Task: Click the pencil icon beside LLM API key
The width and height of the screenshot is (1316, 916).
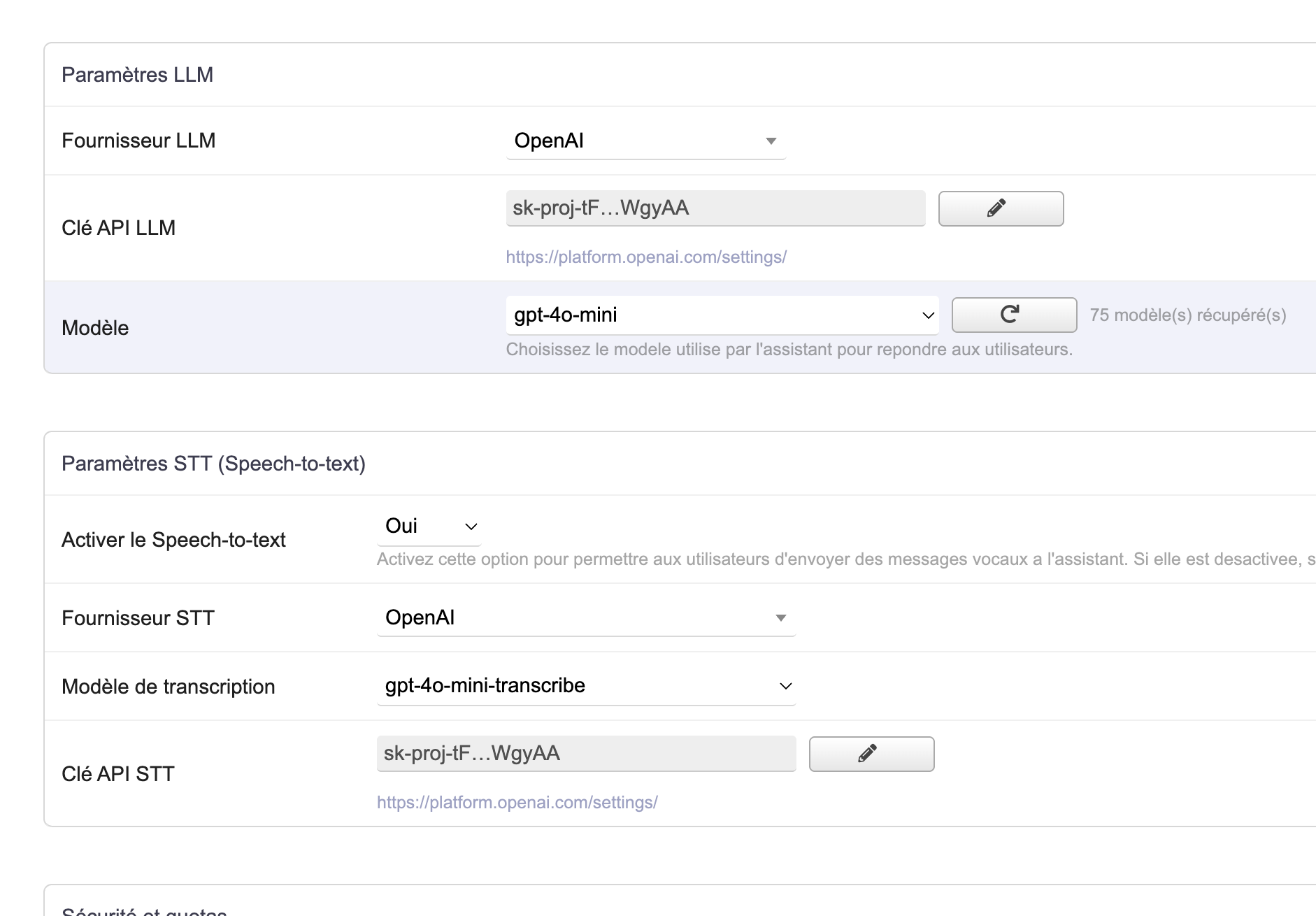Action: click(1001, 208)
